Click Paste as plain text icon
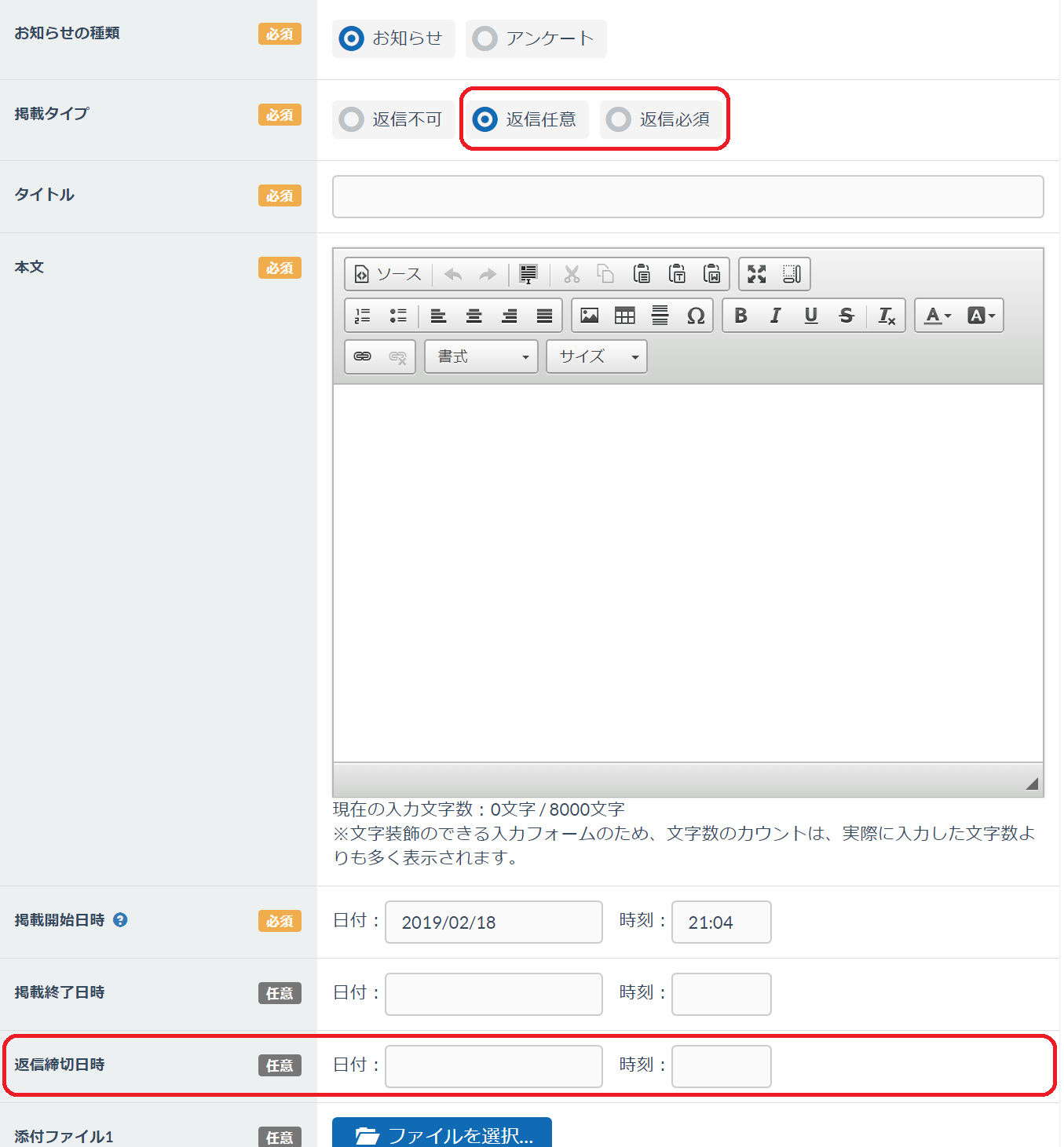 677,274
